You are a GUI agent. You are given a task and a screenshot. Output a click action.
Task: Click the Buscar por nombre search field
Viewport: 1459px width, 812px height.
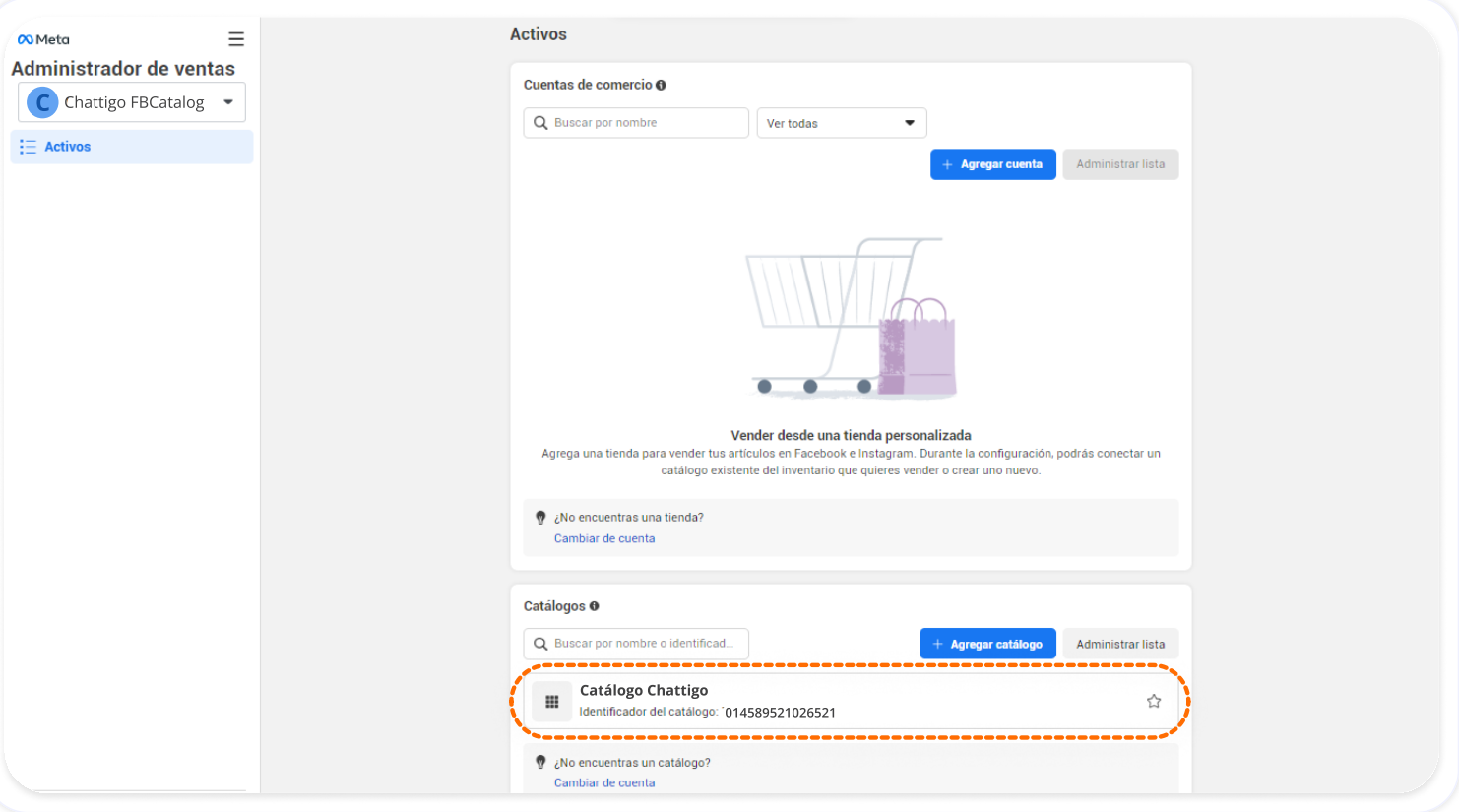[636, 123]
